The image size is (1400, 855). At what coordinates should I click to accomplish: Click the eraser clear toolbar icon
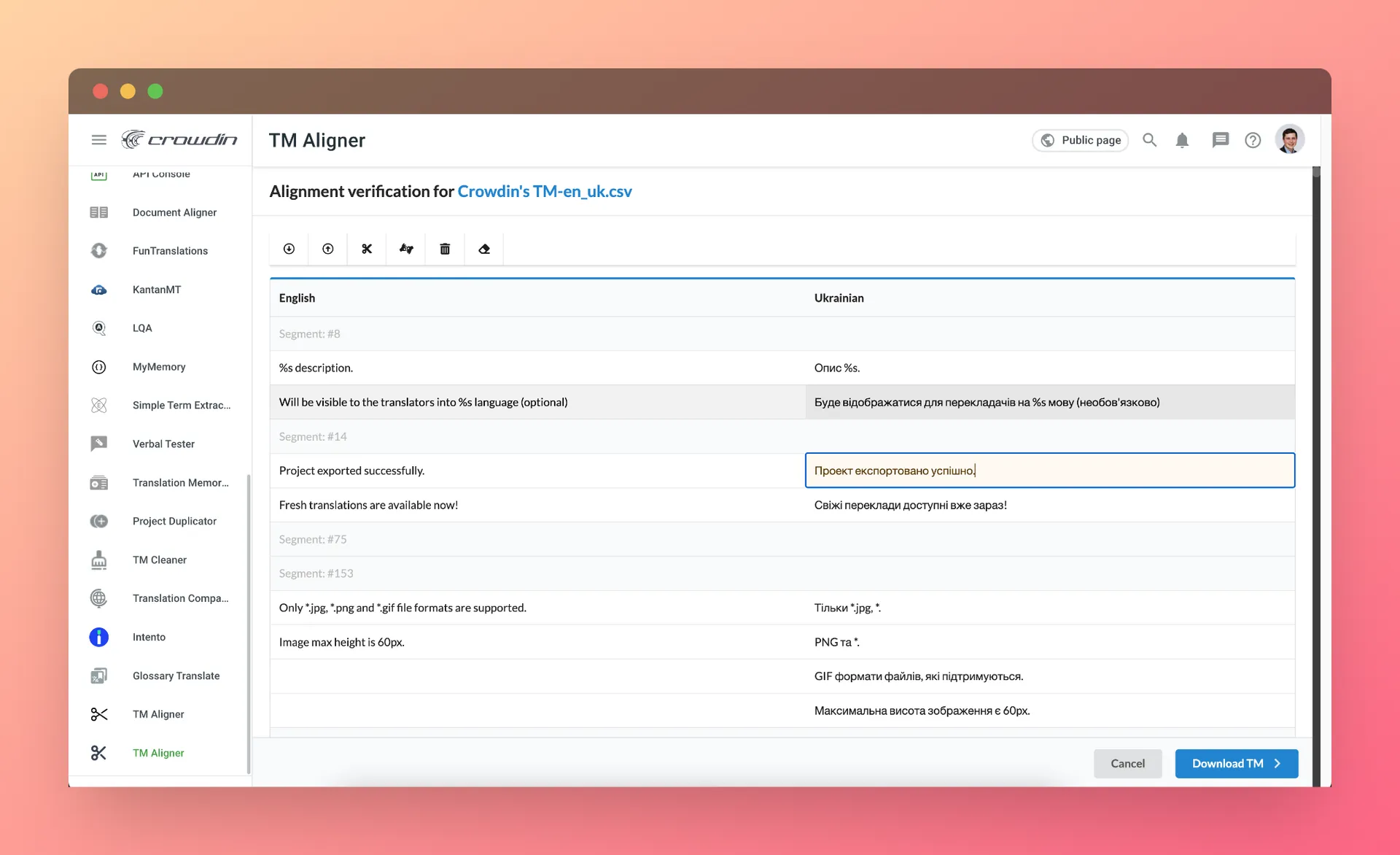click(484, 249)
